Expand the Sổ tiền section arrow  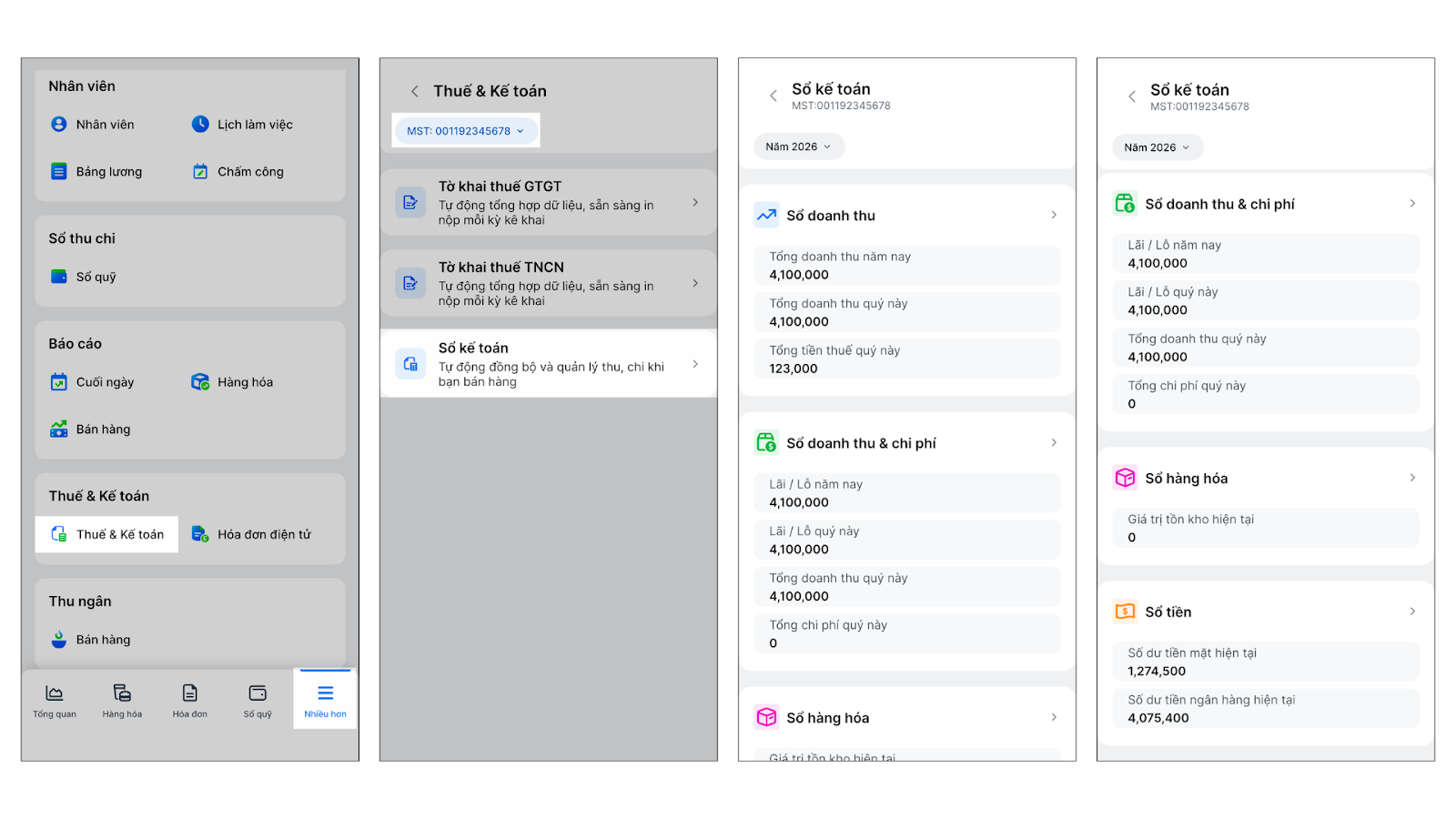tap(1412, 612)
